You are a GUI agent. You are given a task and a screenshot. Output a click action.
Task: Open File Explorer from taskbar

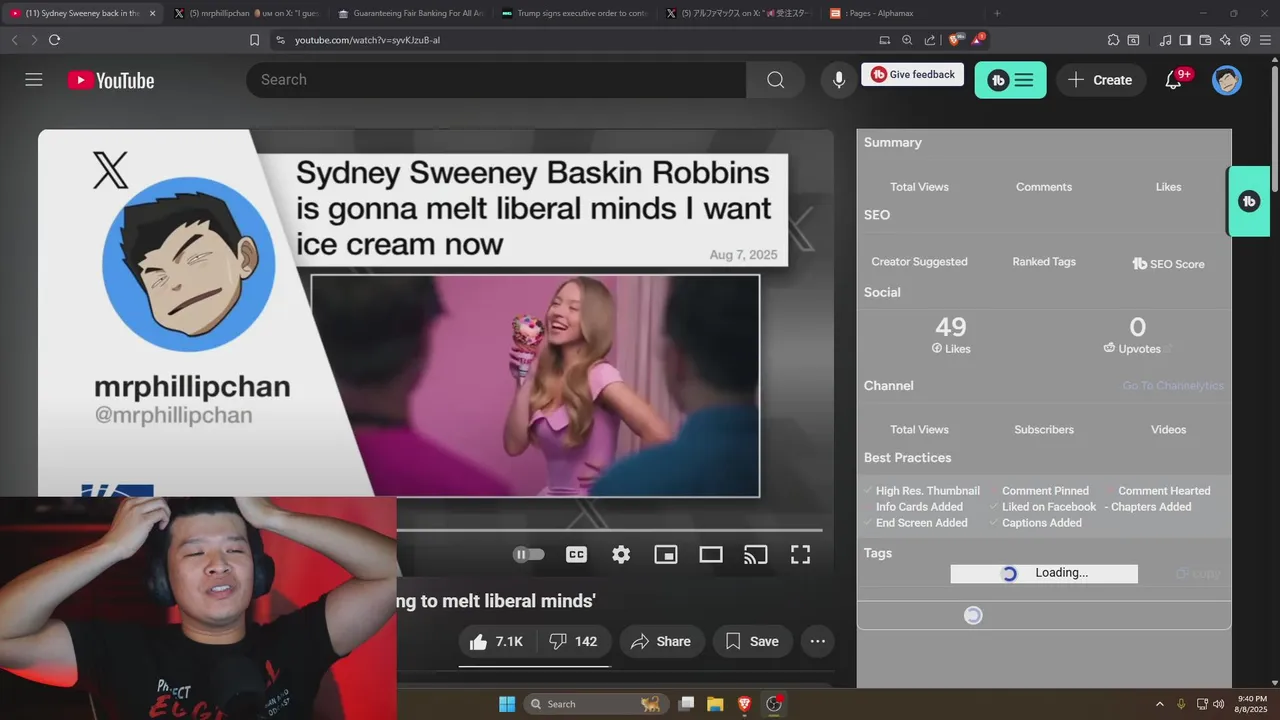(715, 704)
